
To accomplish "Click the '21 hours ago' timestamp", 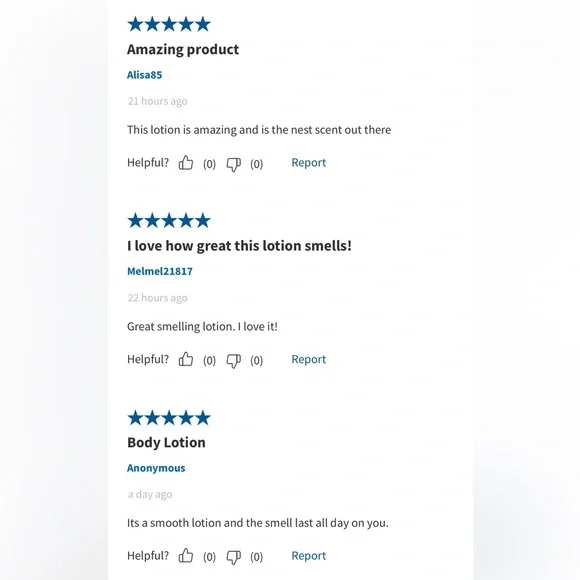I will tap(158, 101).
